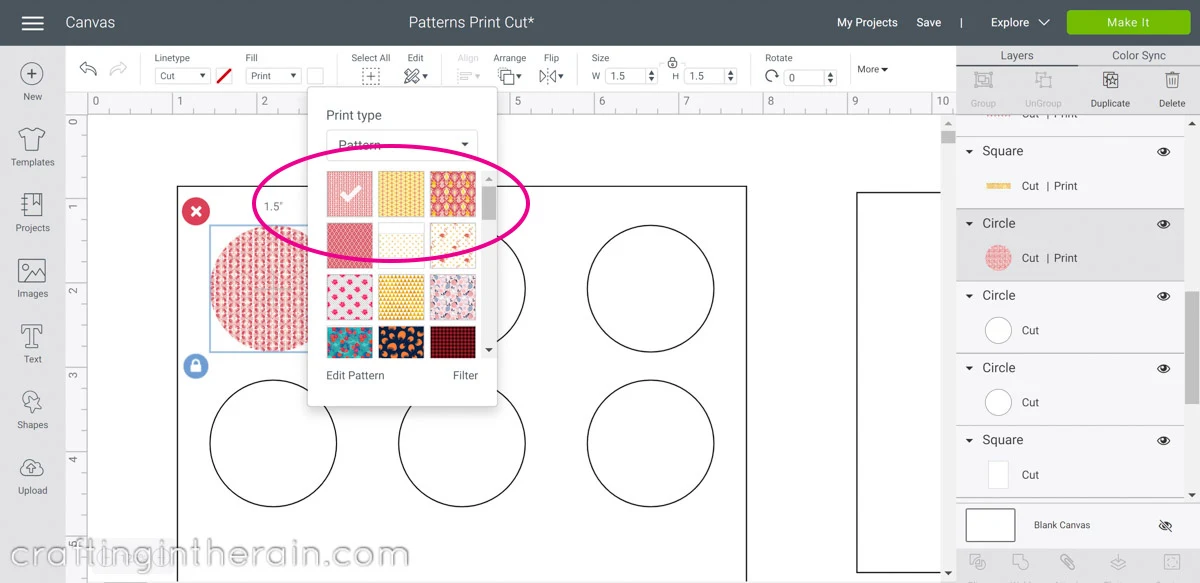The width and height of the screenshot is (1200, 583).
Task: Open the Fill dropdown showing Print
Action: pyautogui.click(x=273, y=76)
